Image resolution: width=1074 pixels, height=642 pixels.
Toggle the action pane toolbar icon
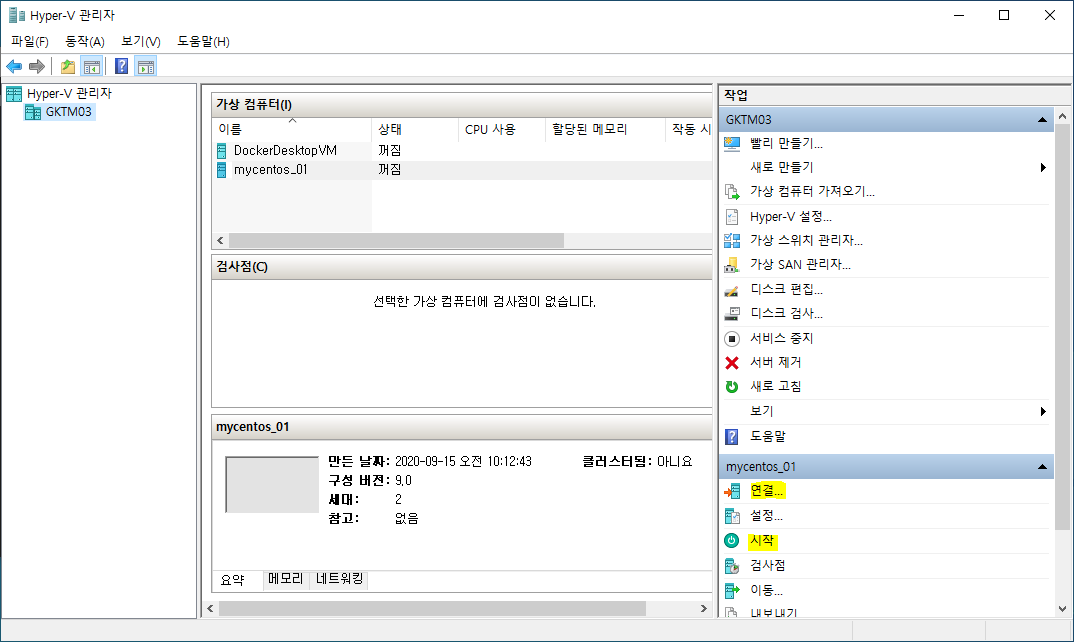pyautogui.click(x=146, y=66)
